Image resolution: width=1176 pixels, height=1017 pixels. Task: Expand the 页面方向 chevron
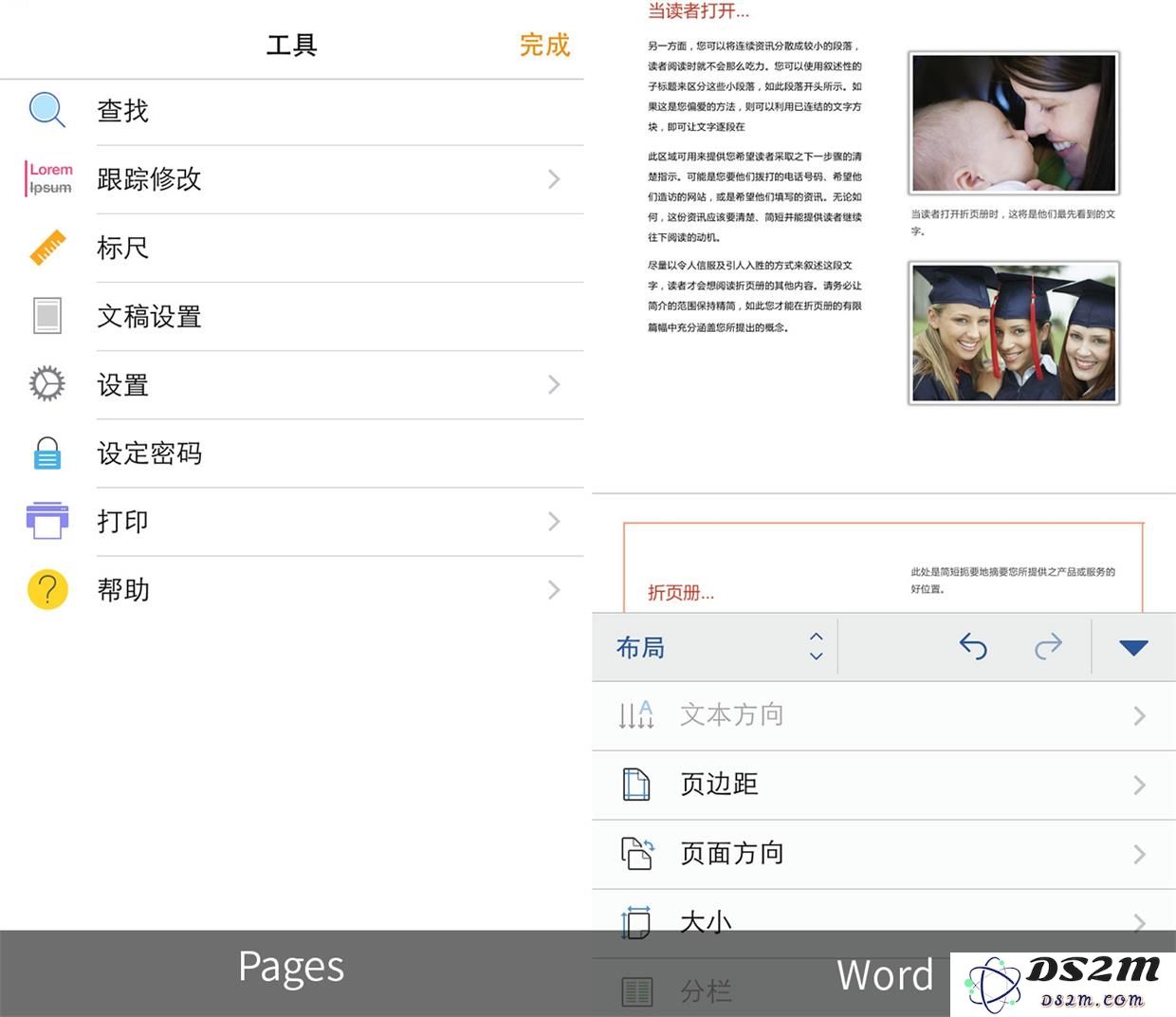[x=1140, y=854]
